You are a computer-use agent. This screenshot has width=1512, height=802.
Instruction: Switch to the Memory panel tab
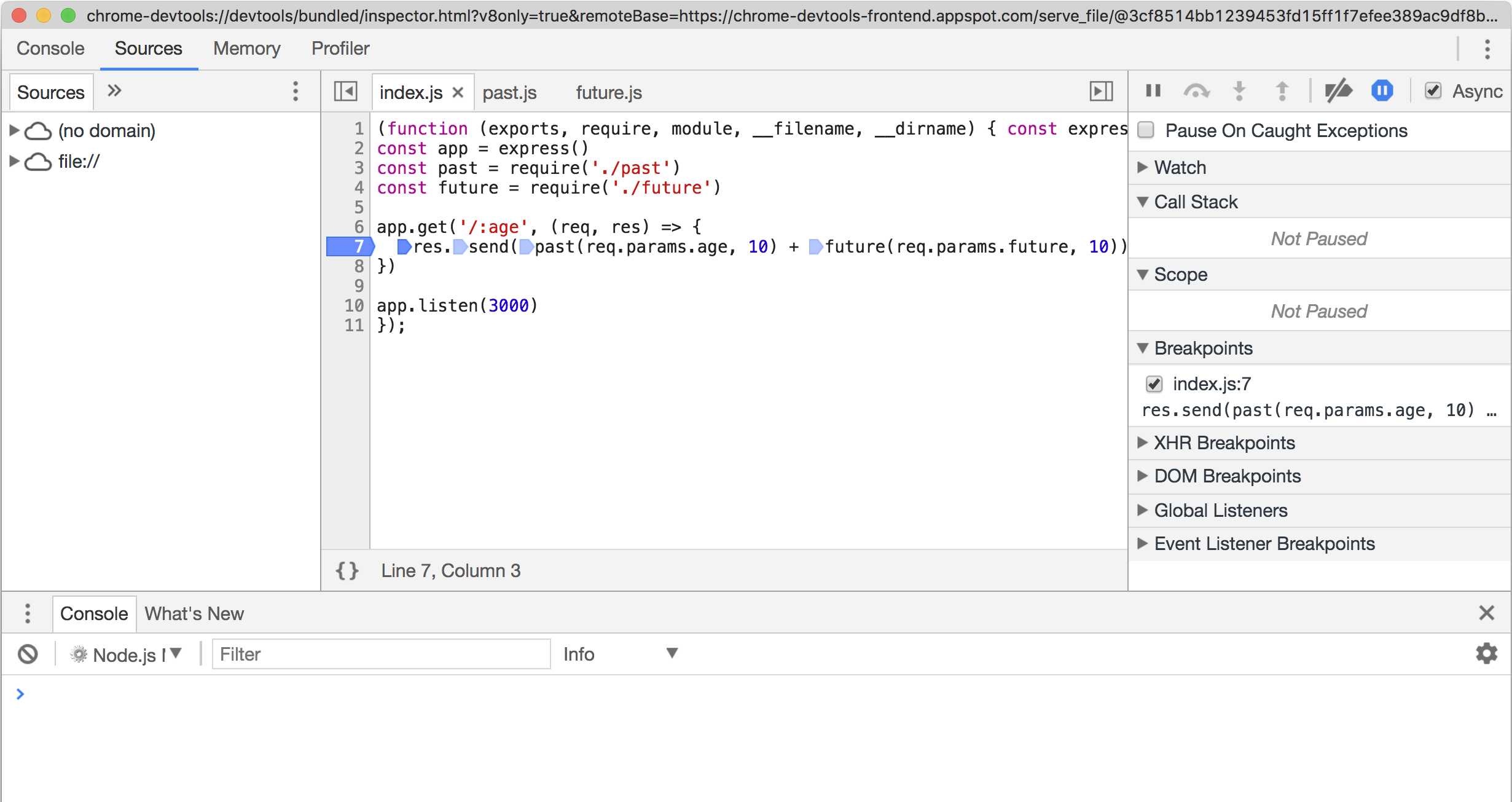(246, 49)
